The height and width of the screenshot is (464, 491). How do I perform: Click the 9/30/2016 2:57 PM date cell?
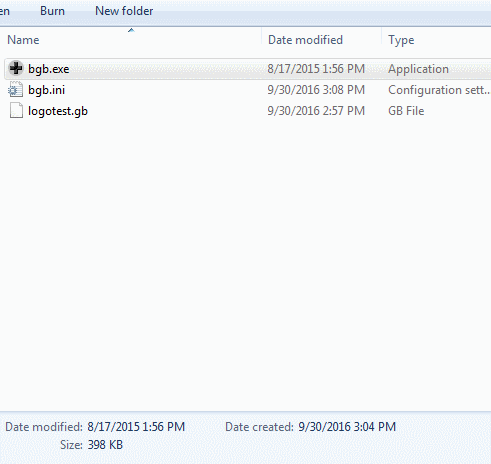(x=316, y=111)
